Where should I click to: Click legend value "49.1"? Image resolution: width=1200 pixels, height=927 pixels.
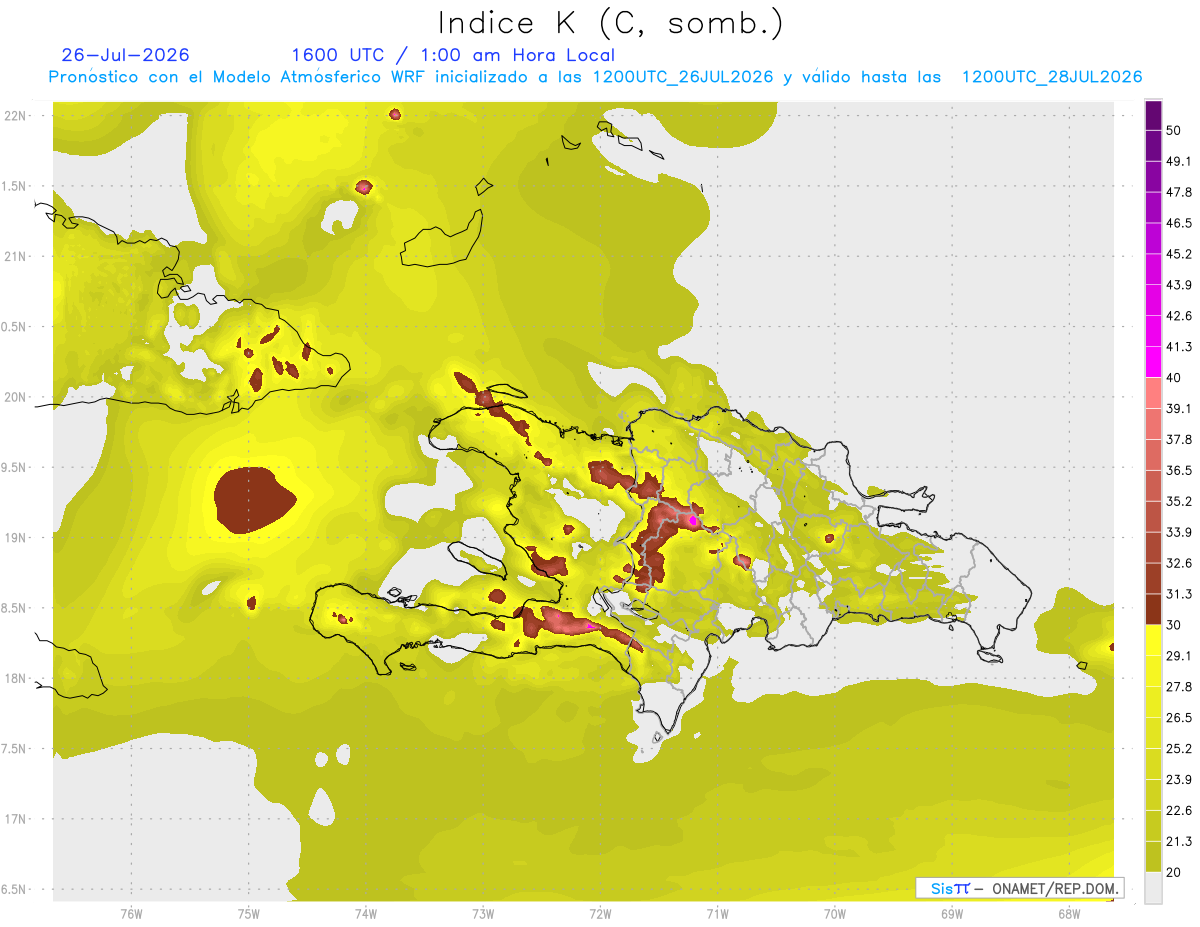[x=1179, y=161]
